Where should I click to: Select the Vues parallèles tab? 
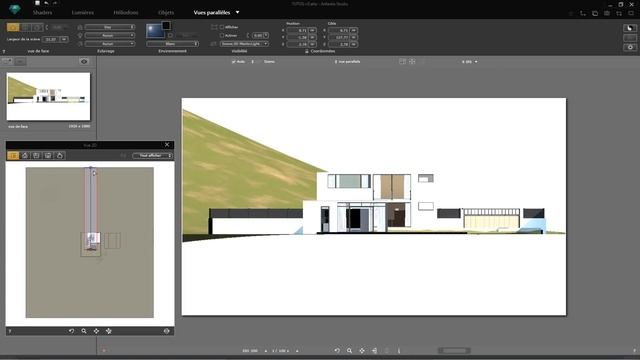tap(212, 13)
